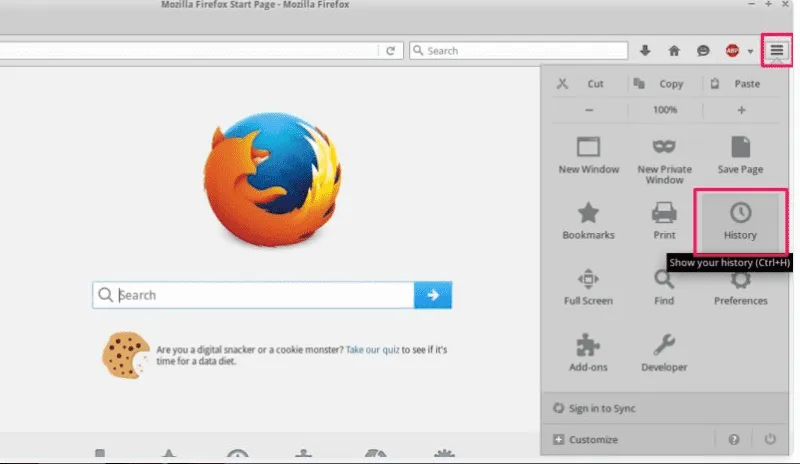Open Bookmarks from the menu panel

[x=589, y=220]
